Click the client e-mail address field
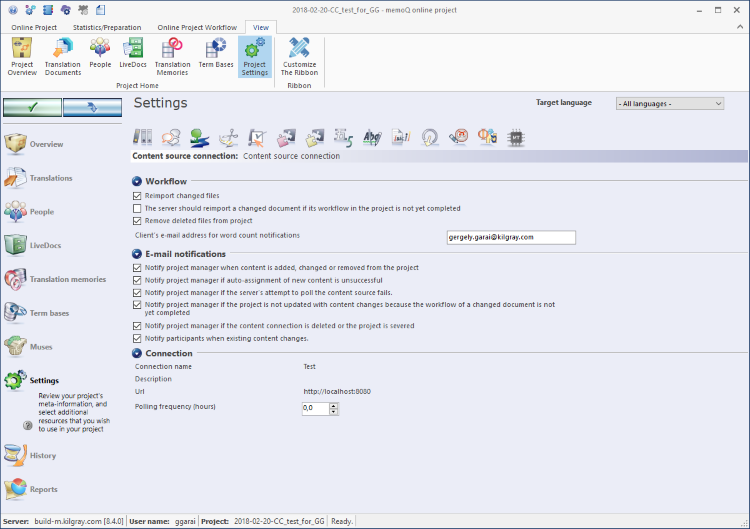 point(512,237)
